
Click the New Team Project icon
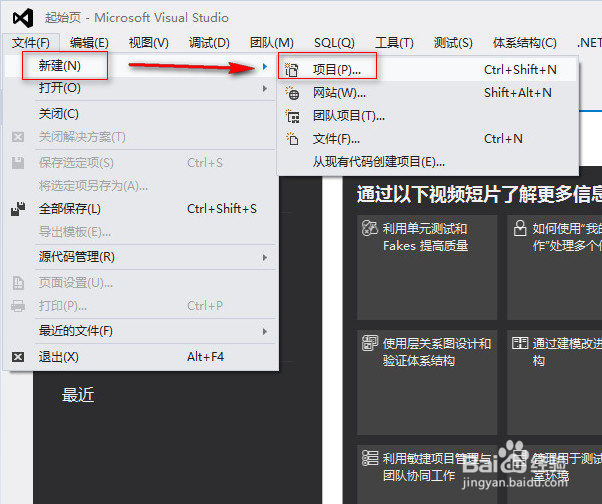coord(292,116)
